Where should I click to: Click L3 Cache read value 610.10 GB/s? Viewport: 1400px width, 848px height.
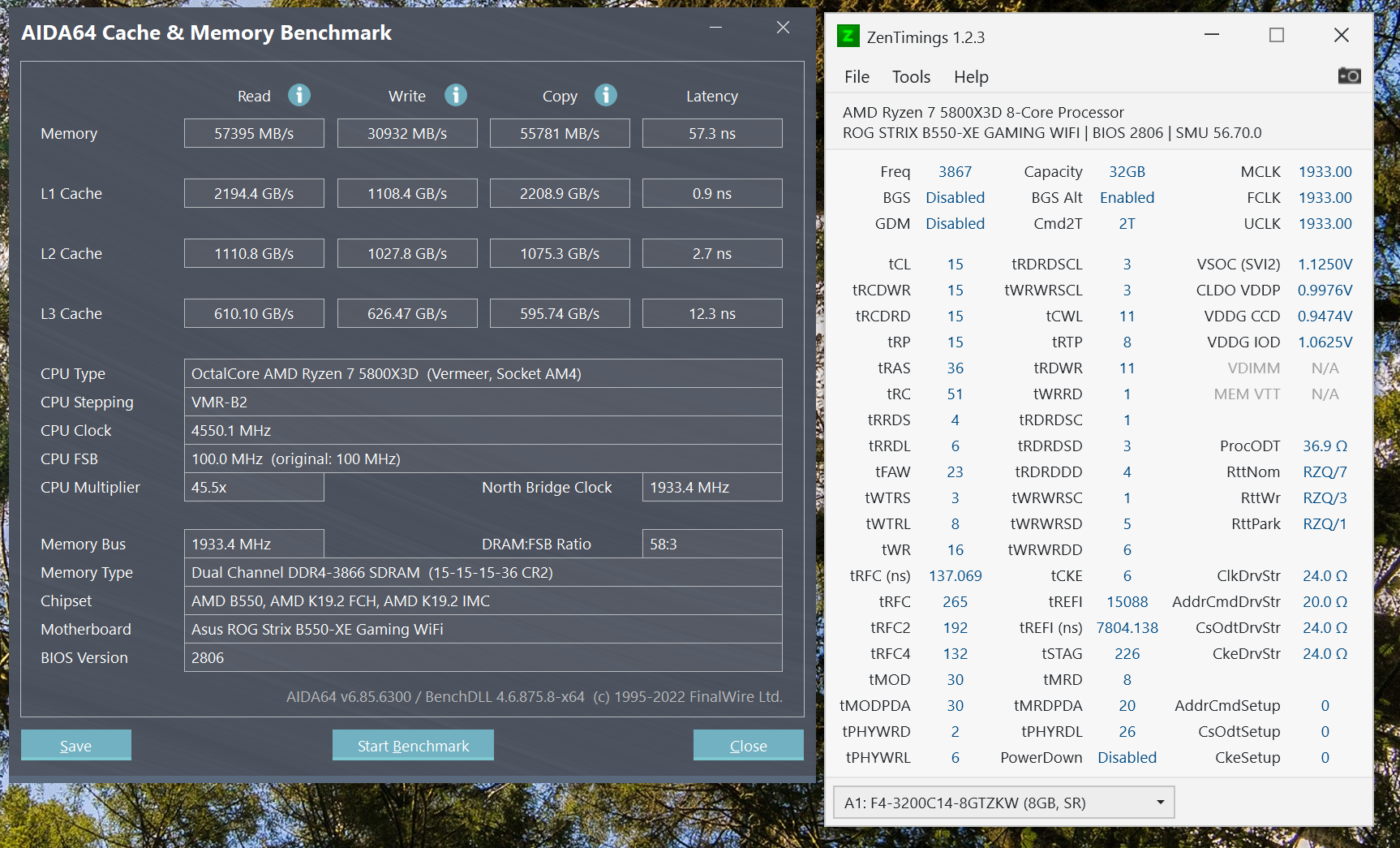click(x=254, y=313)
